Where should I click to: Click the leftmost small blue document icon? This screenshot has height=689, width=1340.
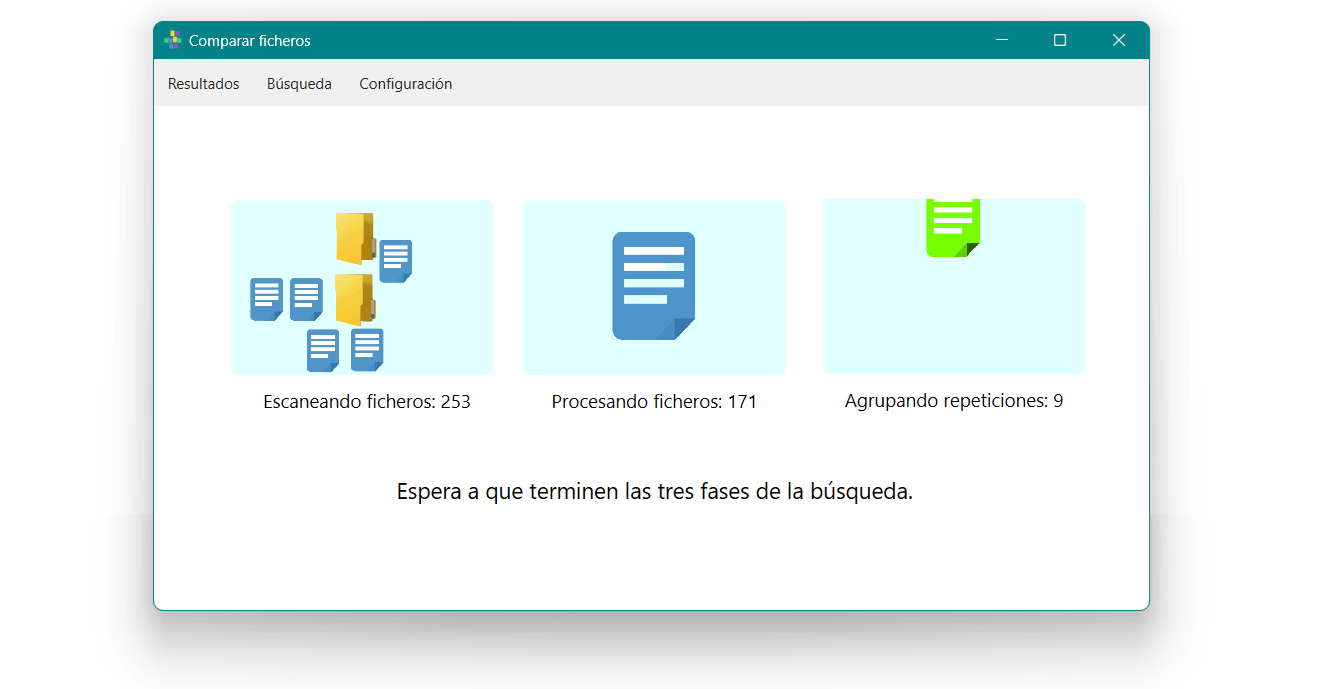266,299
